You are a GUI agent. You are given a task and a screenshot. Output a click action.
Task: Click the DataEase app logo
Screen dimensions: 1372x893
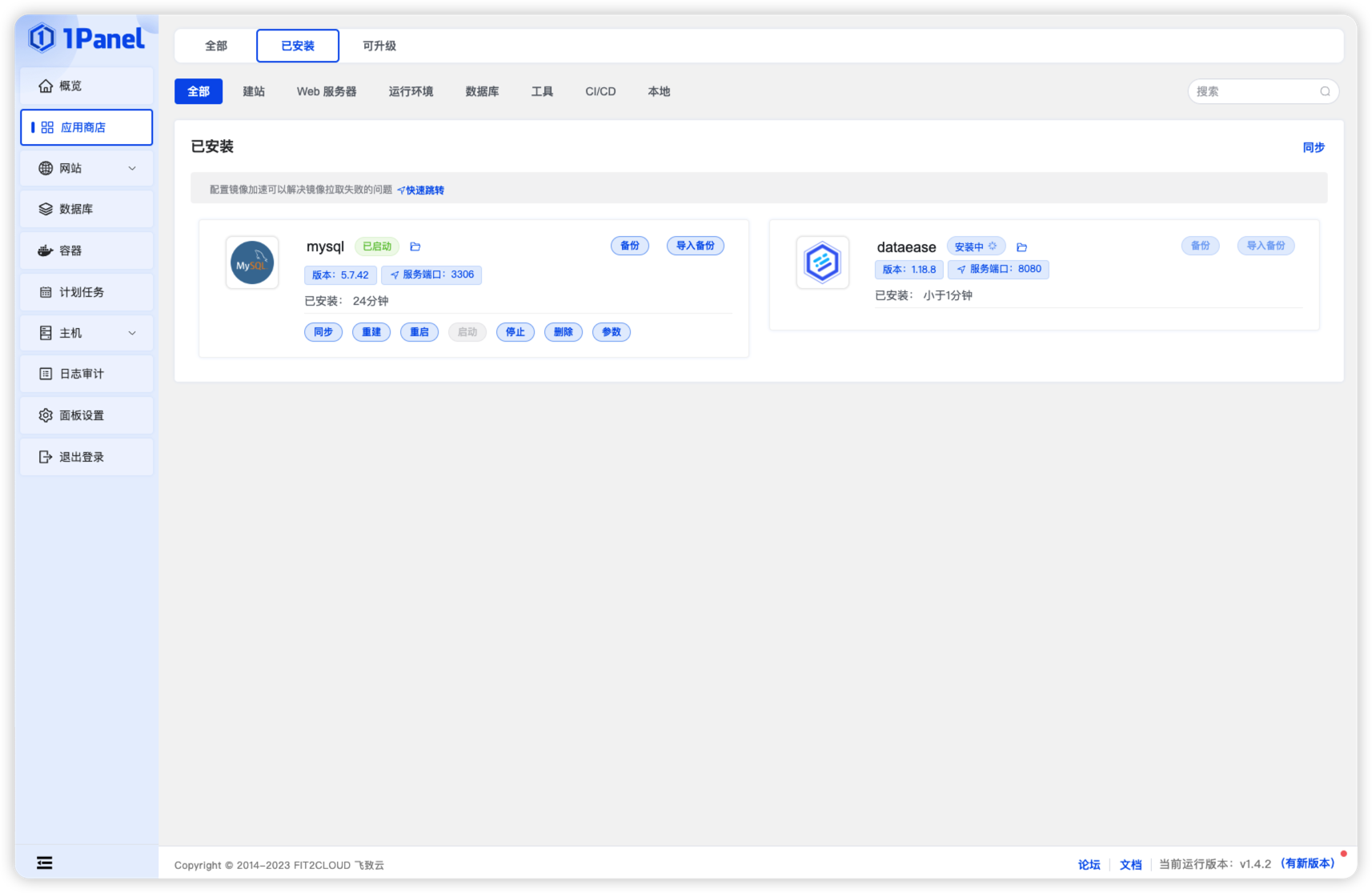[822, 262]
